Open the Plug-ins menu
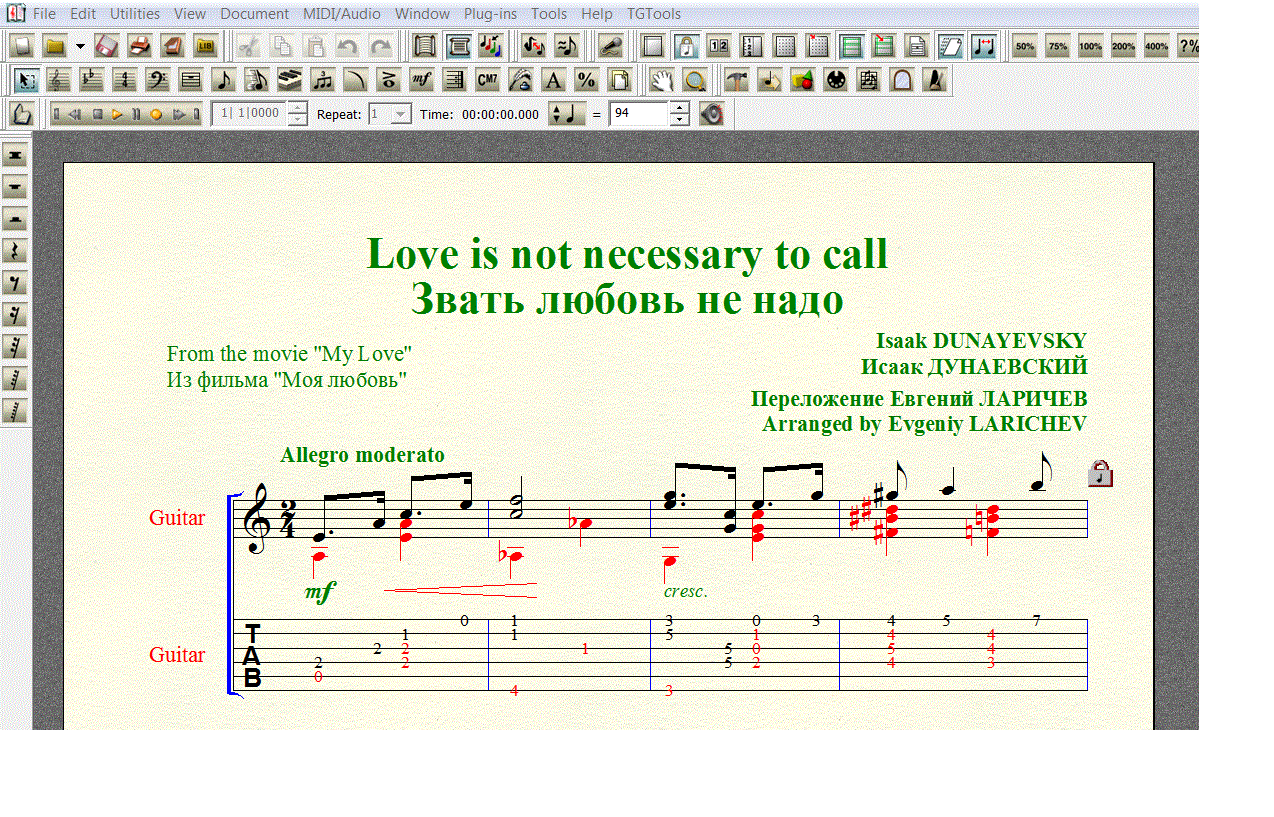 point(490,14)
